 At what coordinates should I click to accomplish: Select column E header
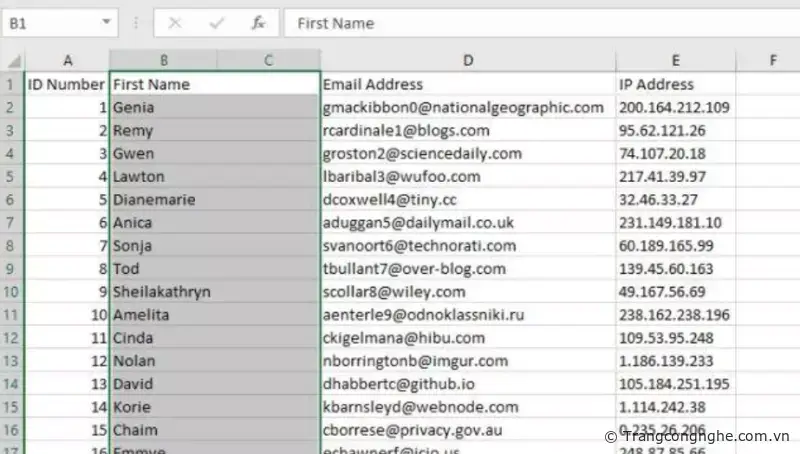pos(675,61)
